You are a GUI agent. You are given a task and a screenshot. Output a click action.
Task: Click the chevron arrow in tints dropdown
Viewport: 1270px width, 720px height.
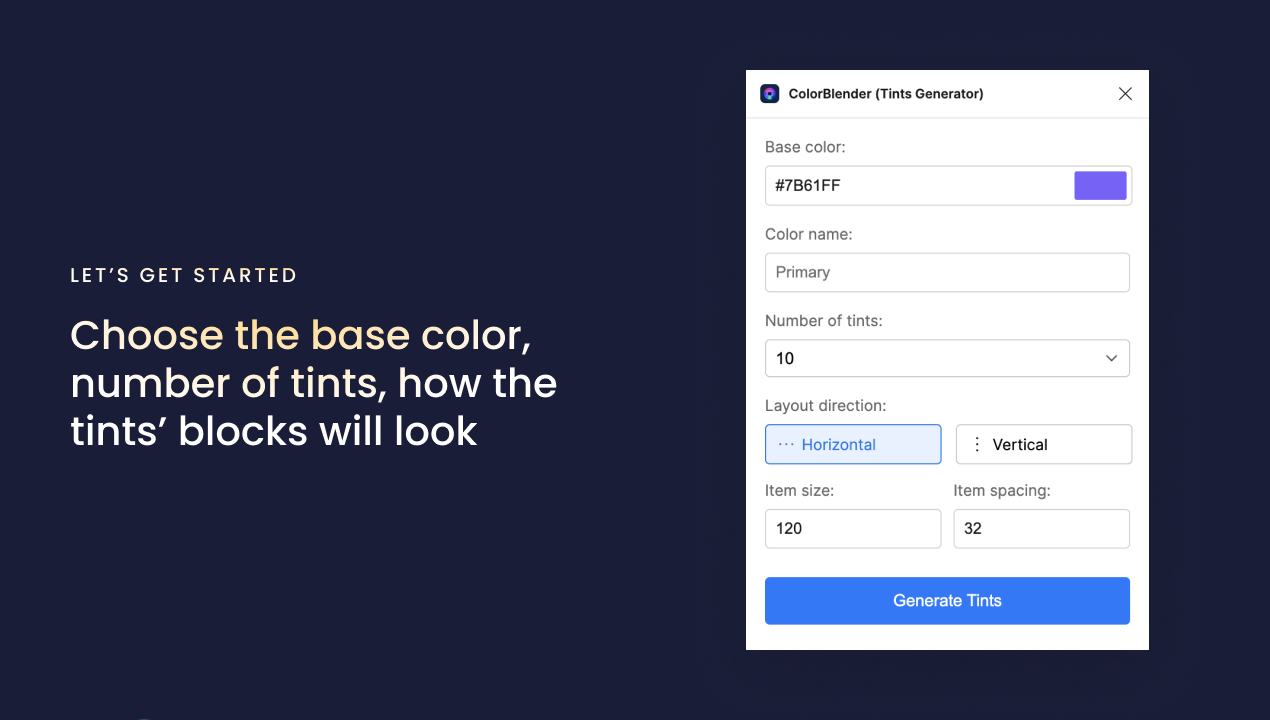1111,358
